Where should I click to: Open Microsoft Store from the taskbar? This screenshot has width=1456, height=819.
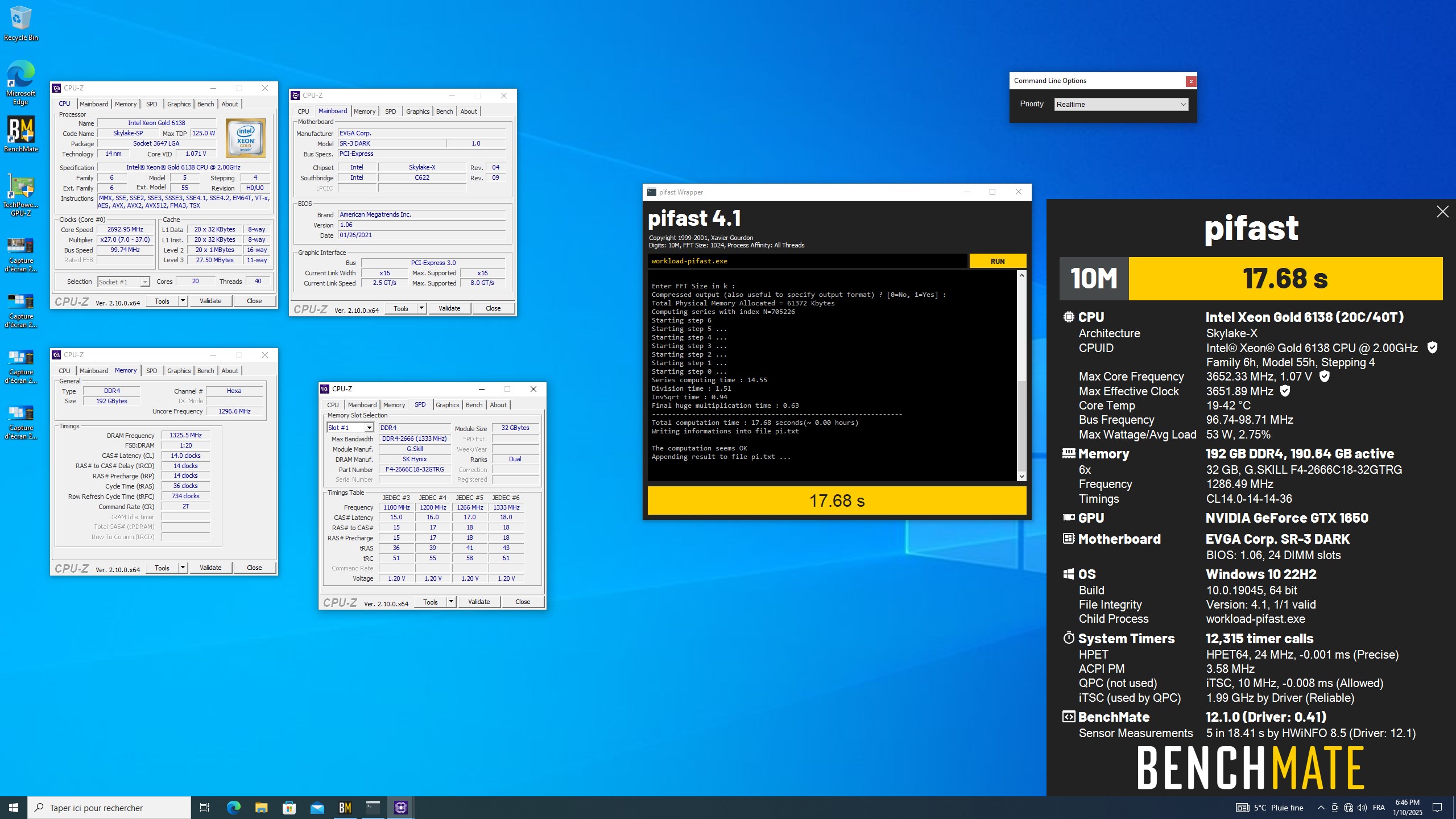[289, 808]
